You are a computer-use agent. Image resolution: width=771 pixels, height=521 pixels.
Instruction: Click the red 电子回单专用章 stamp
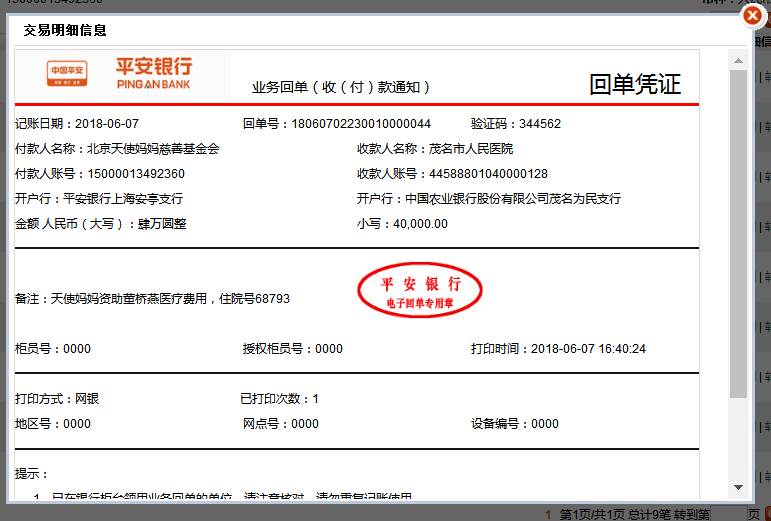419,290
